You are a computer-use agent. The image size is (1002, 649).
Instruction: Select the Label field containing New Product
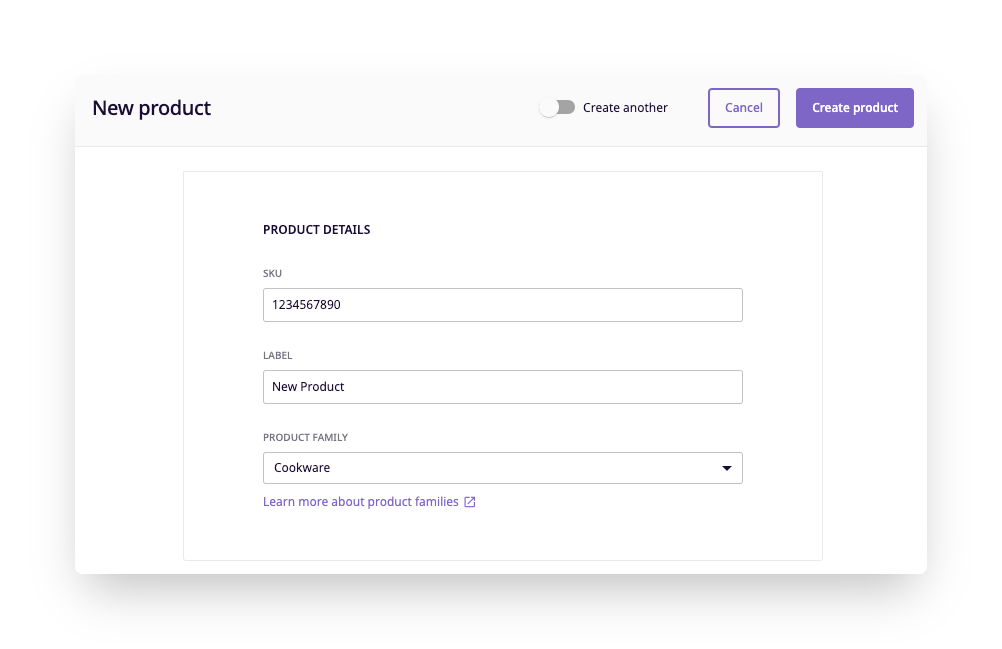click(x=502, y=386)
